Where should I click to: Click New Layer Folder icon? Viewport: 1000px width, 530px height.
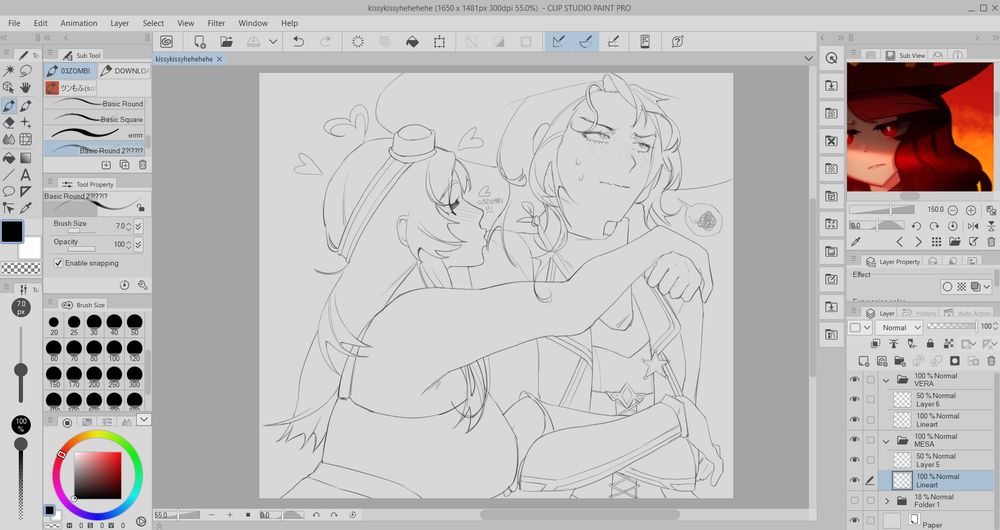point(900,361)
